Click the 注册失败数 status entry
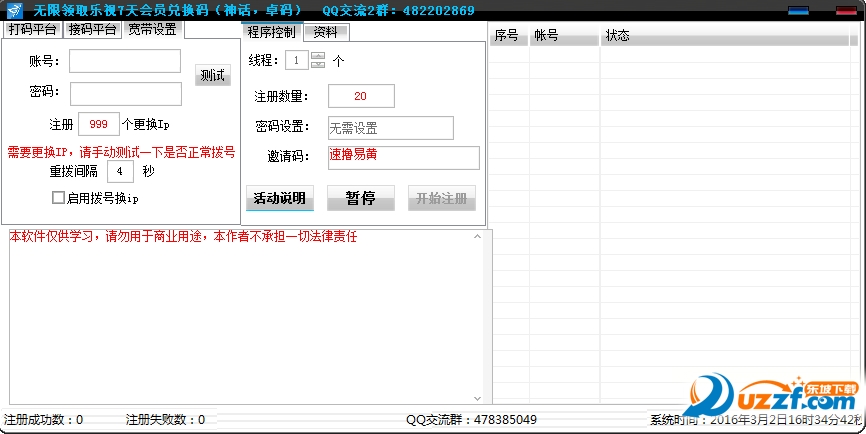866x434 pixels. pos(165,420)
